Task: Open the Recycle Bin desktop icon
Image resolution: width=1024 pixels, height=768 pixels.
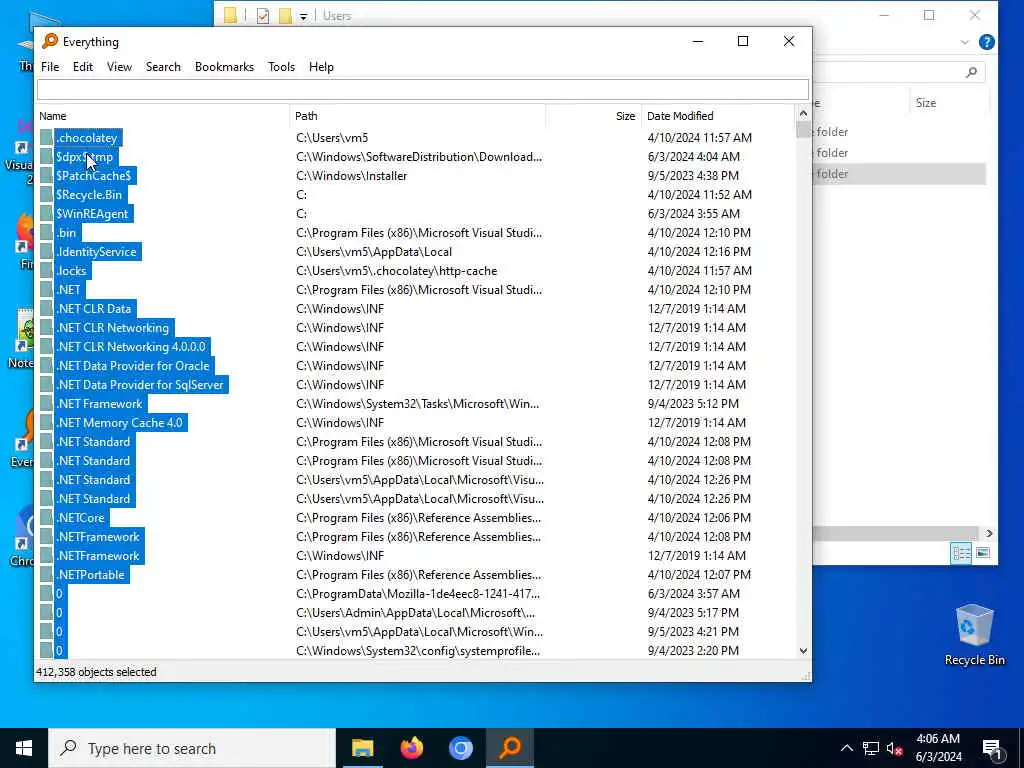Action: tap(974, 635)
